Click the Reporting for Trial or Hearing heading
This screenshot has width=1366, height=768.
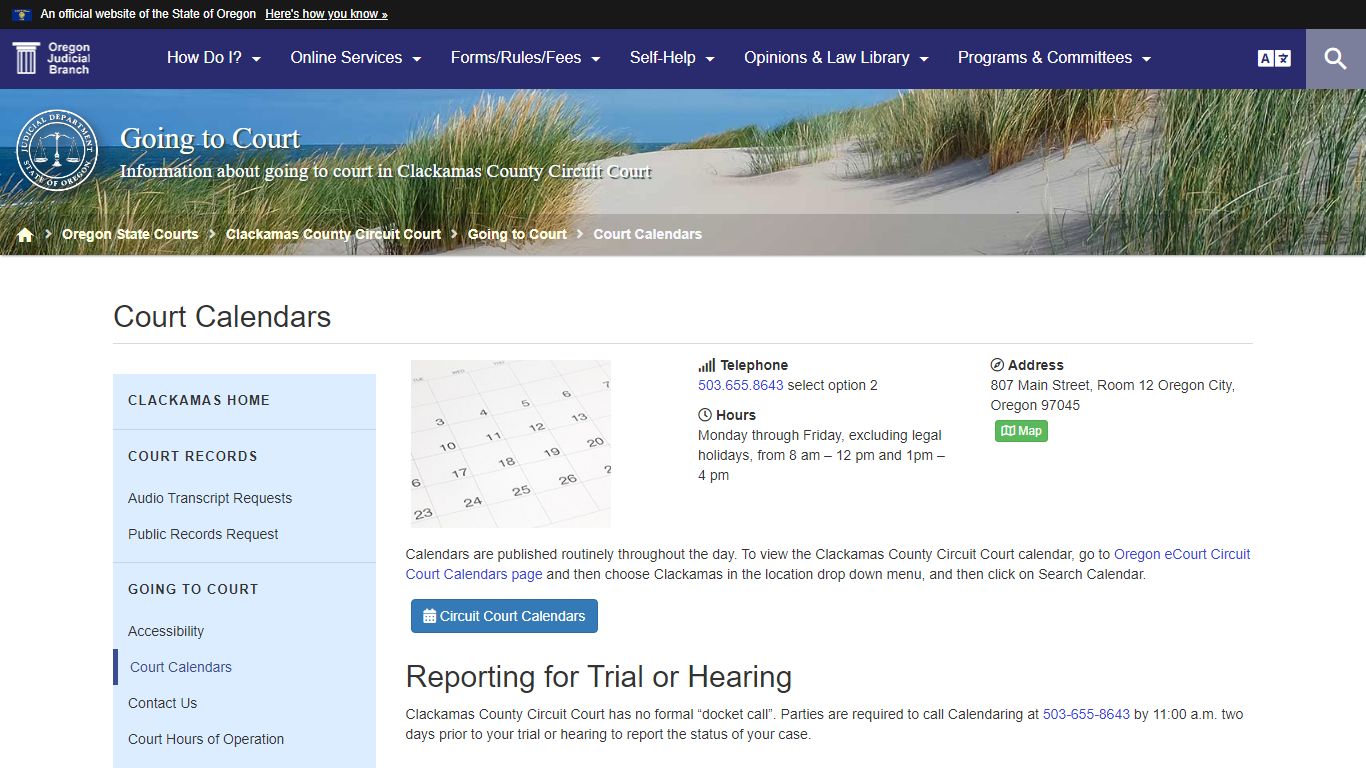tap(599, 677)
